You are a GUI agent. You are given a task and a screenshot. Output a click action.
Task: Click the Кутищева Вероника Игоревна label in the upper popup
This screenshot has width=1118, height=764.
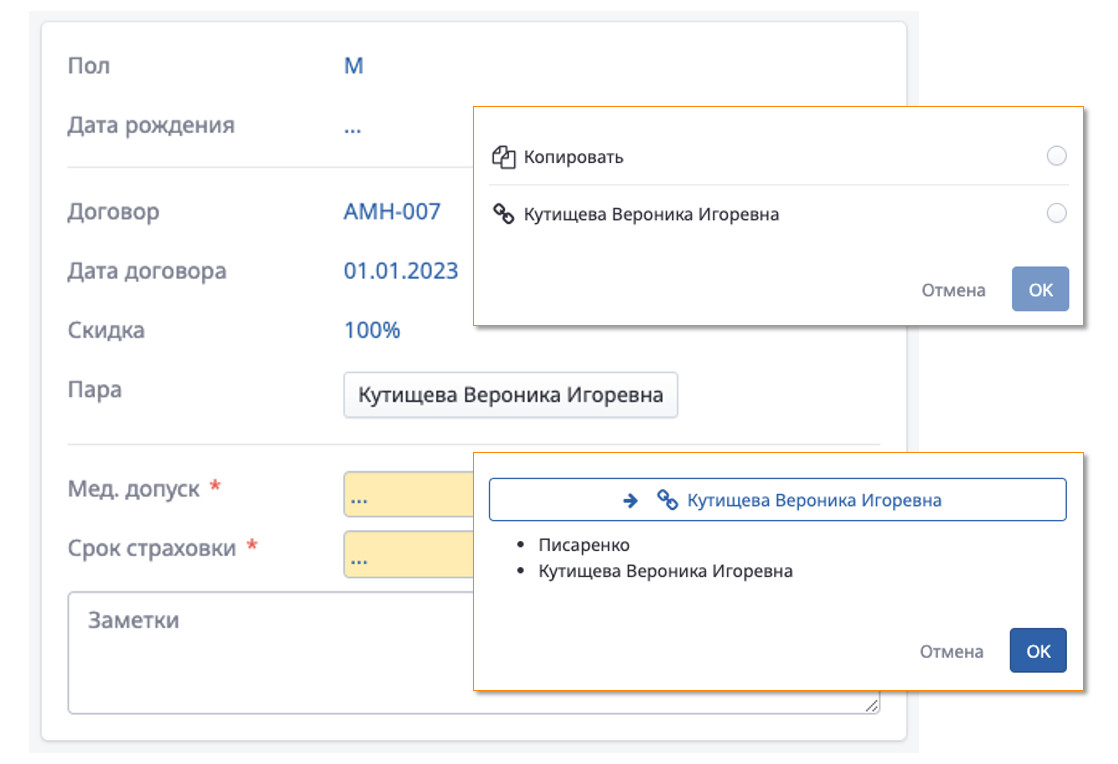(x=651, y=215)
